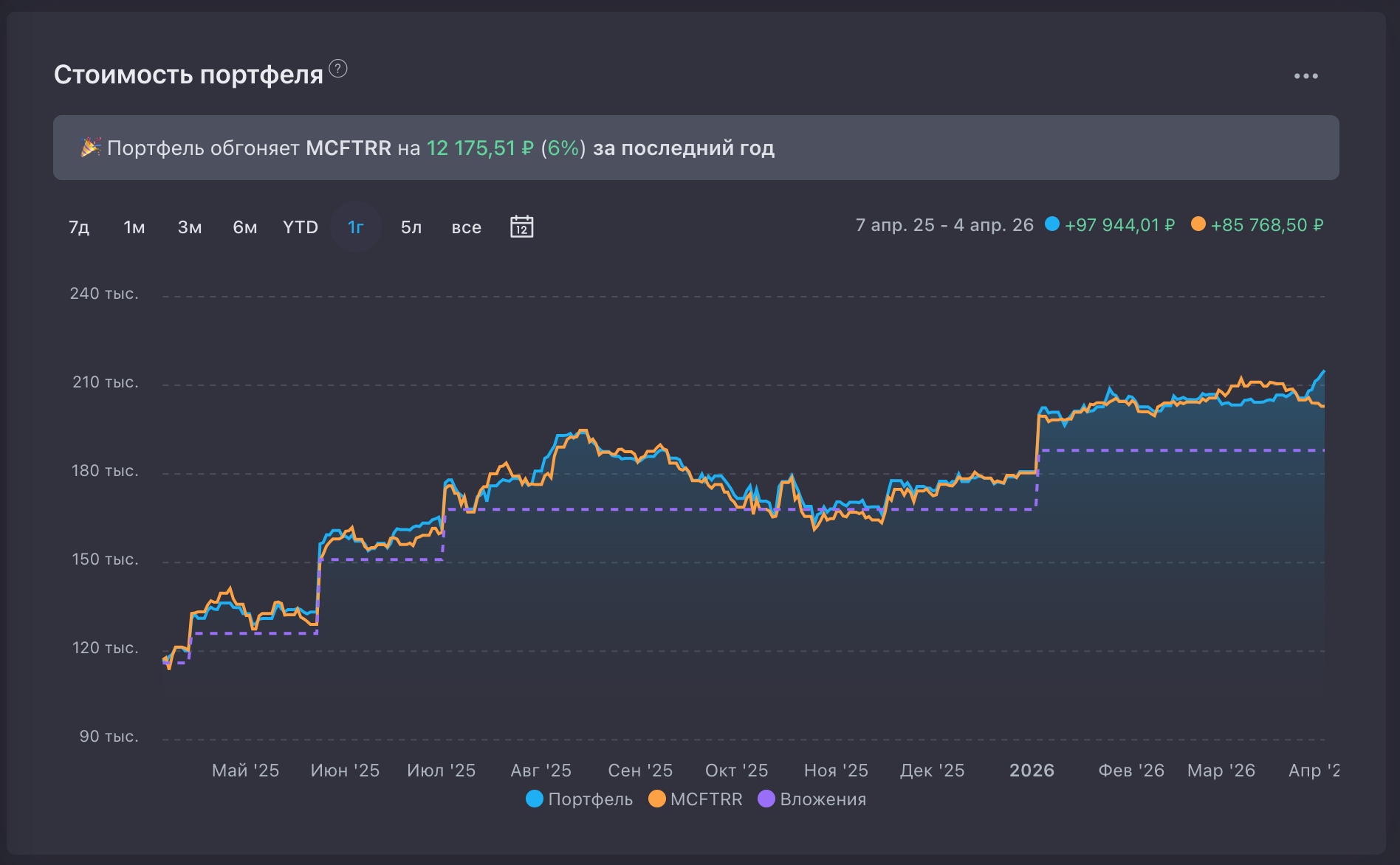Choose the YTD period

[301, 227]
